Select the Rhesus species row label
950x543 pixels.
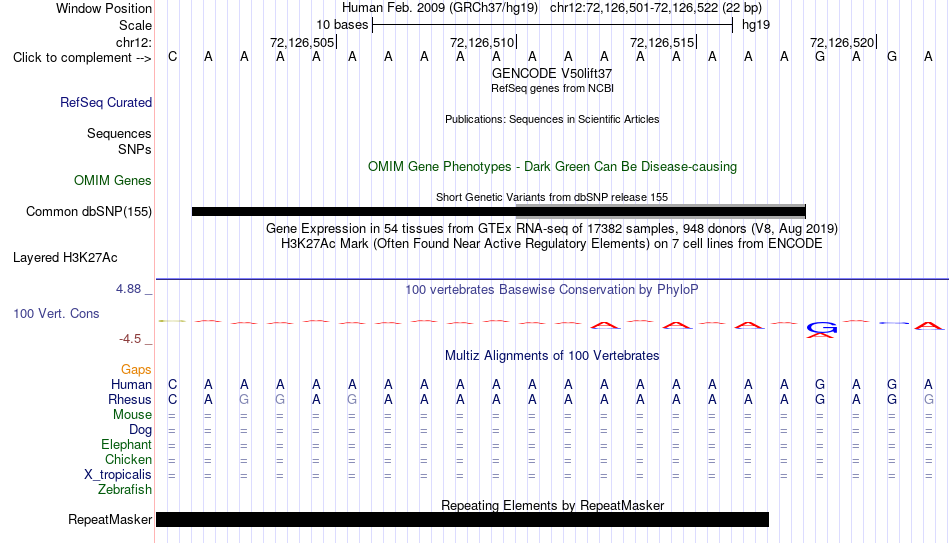tap(130, 399)
